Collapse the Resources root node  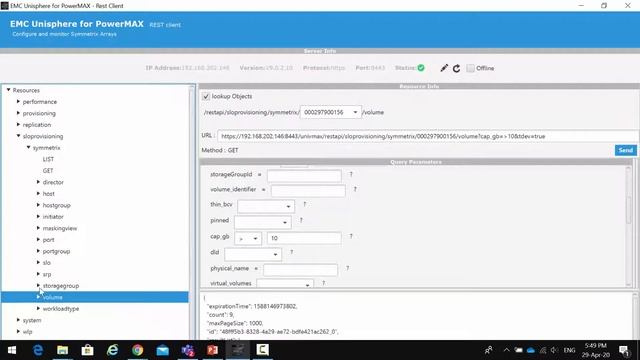[8, 90]
